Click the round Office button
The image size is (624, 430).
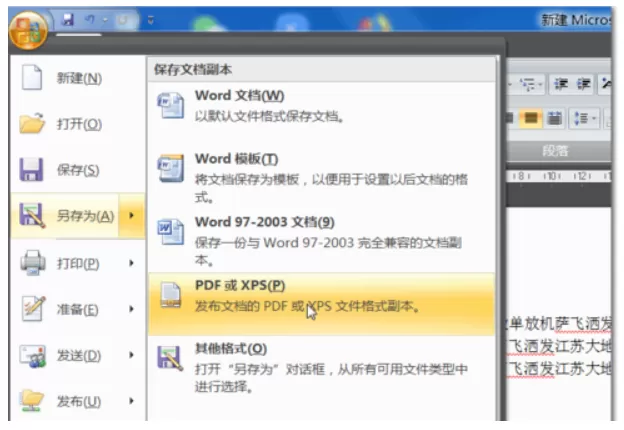(28, 30)
